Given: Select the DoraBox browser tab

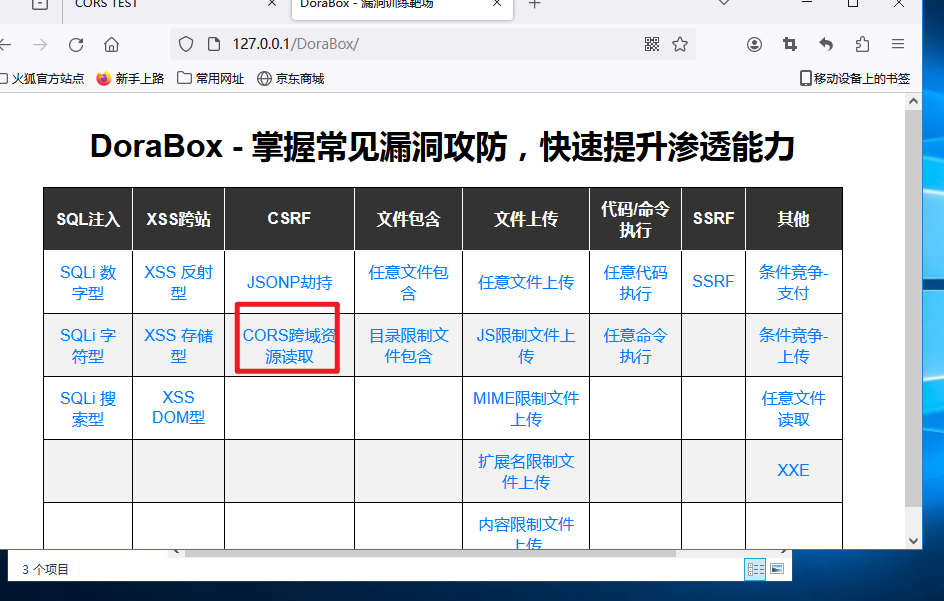Looking at the screenshot, I should click(402, 7).
